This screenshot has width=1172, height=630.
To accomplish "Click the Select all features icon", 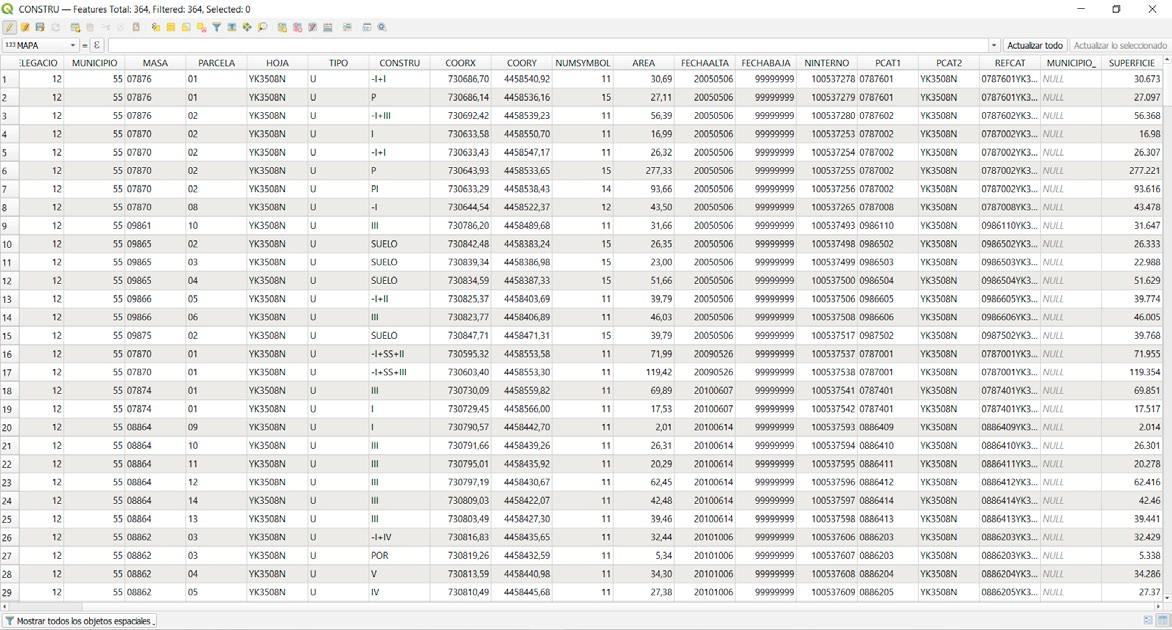I will [x=170, y=28].
